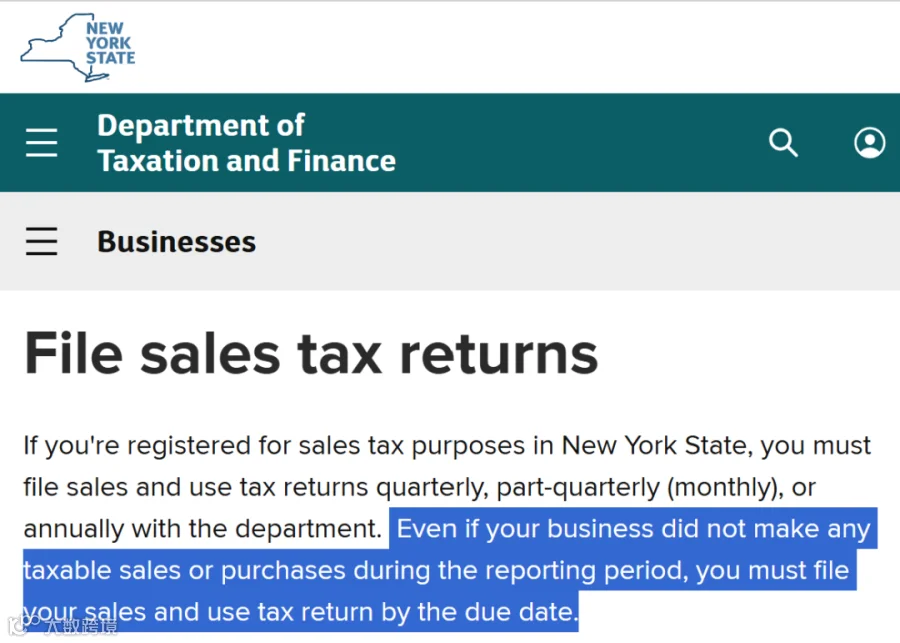Expand the Businesses section menu icon

point(41,241)
